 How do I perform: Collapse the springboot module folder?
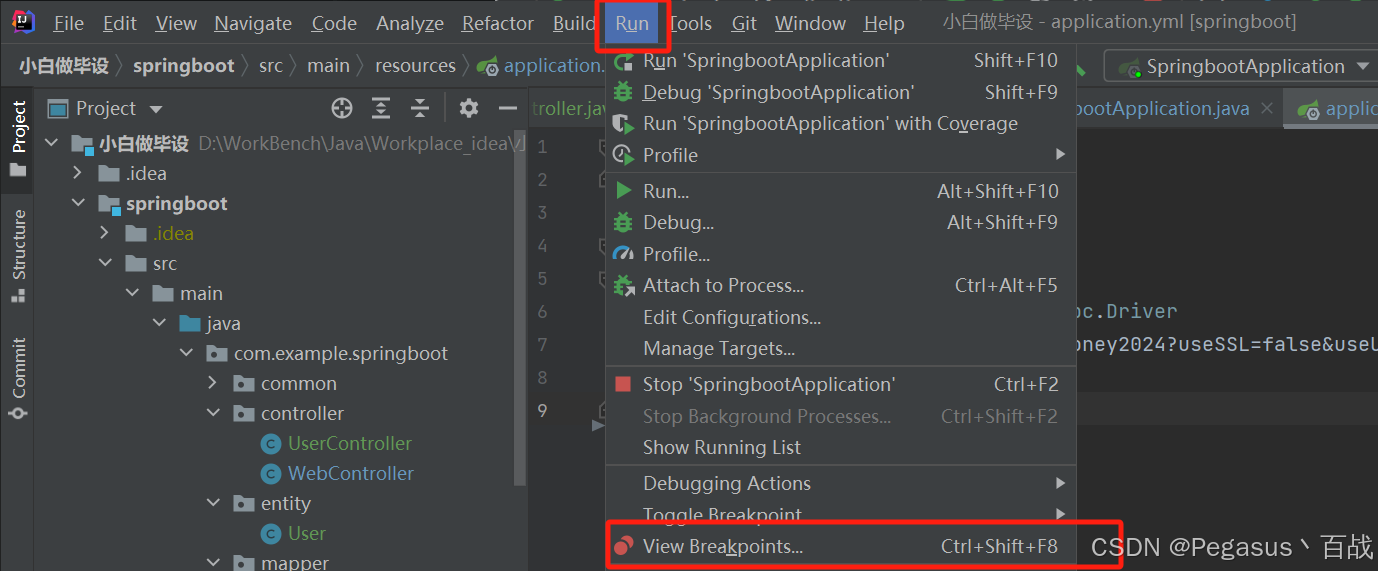click(79, 203)
